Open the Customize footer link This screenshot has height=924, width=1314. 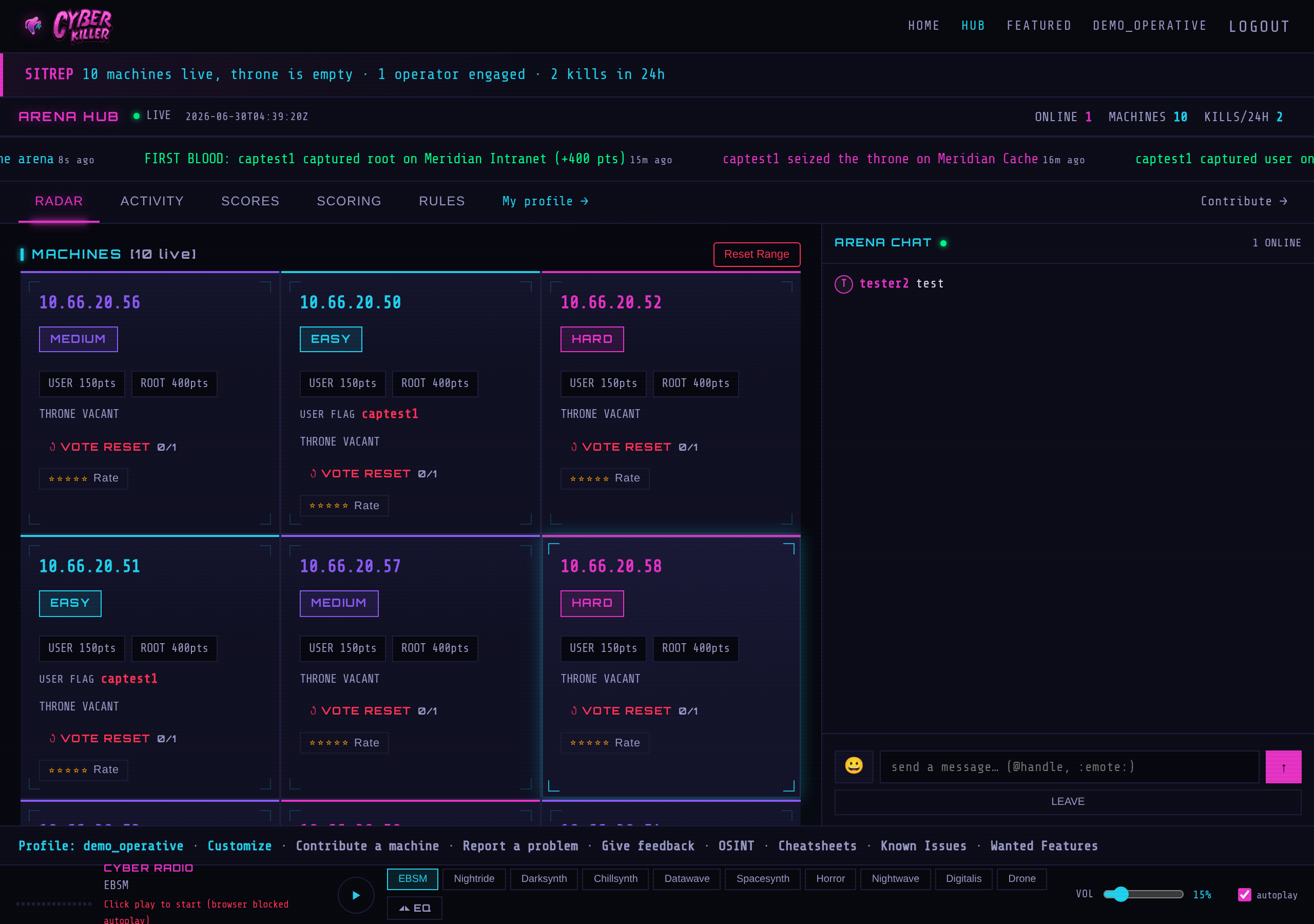pos(239,845)
